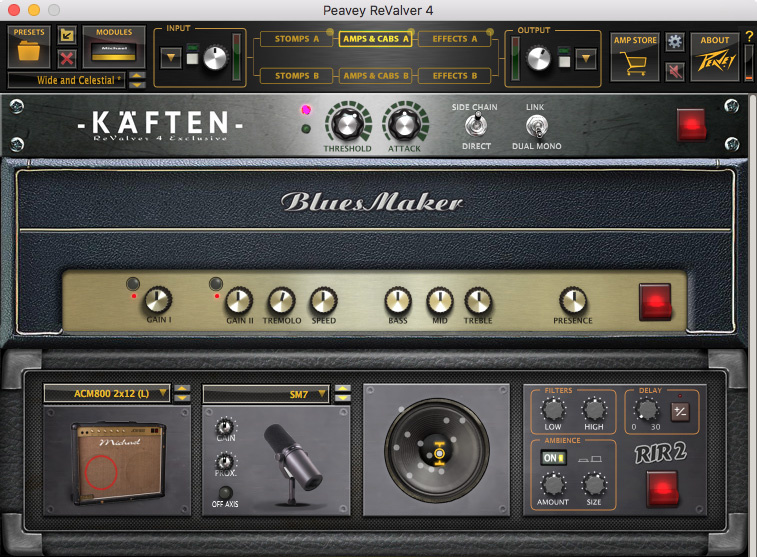Open the Amp Store shopping cart
The height and width of the screenshot is (557, 757).
point(635,57)
